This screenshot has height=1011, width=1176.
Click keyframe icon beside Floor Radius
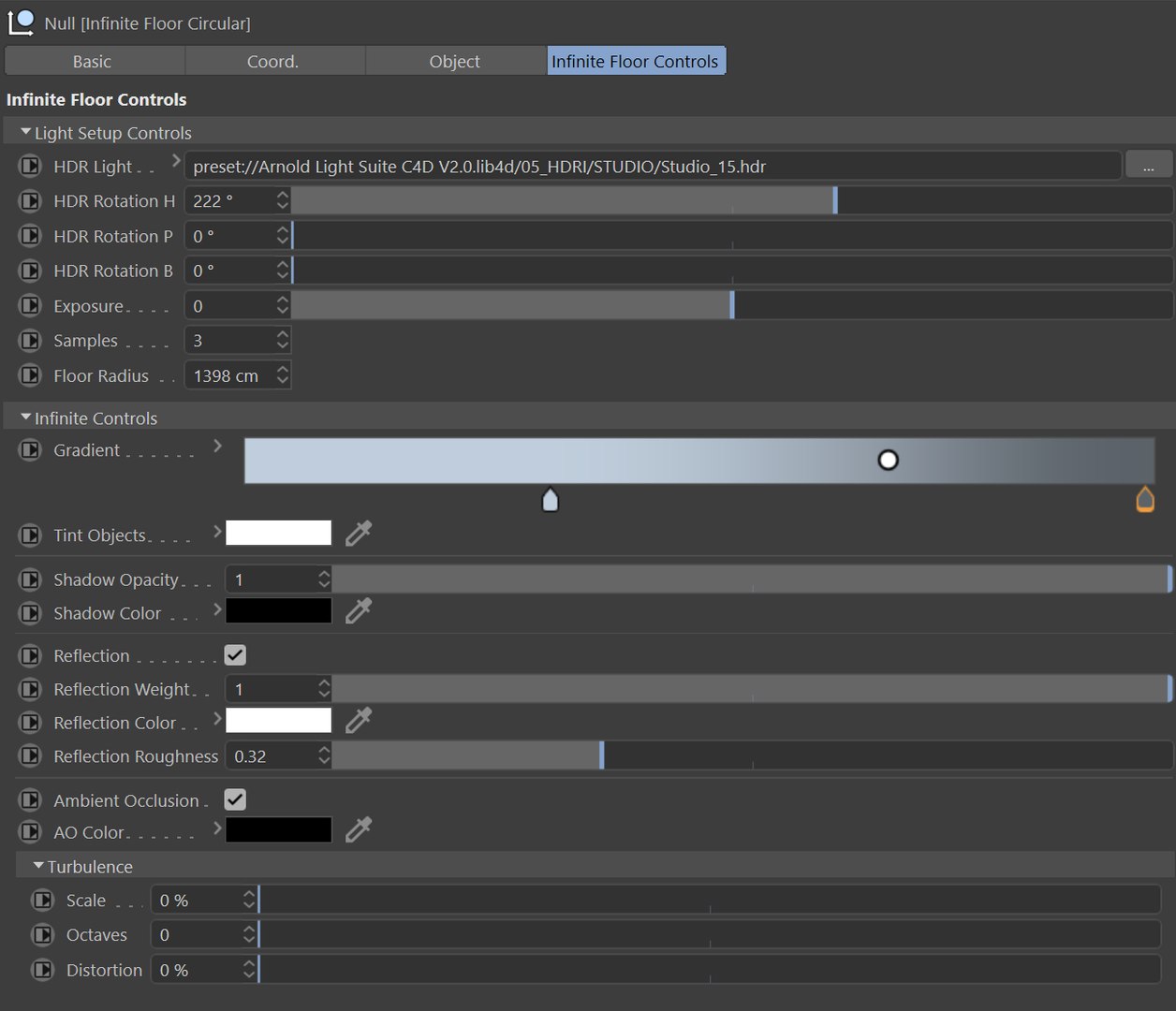[30, 375]
